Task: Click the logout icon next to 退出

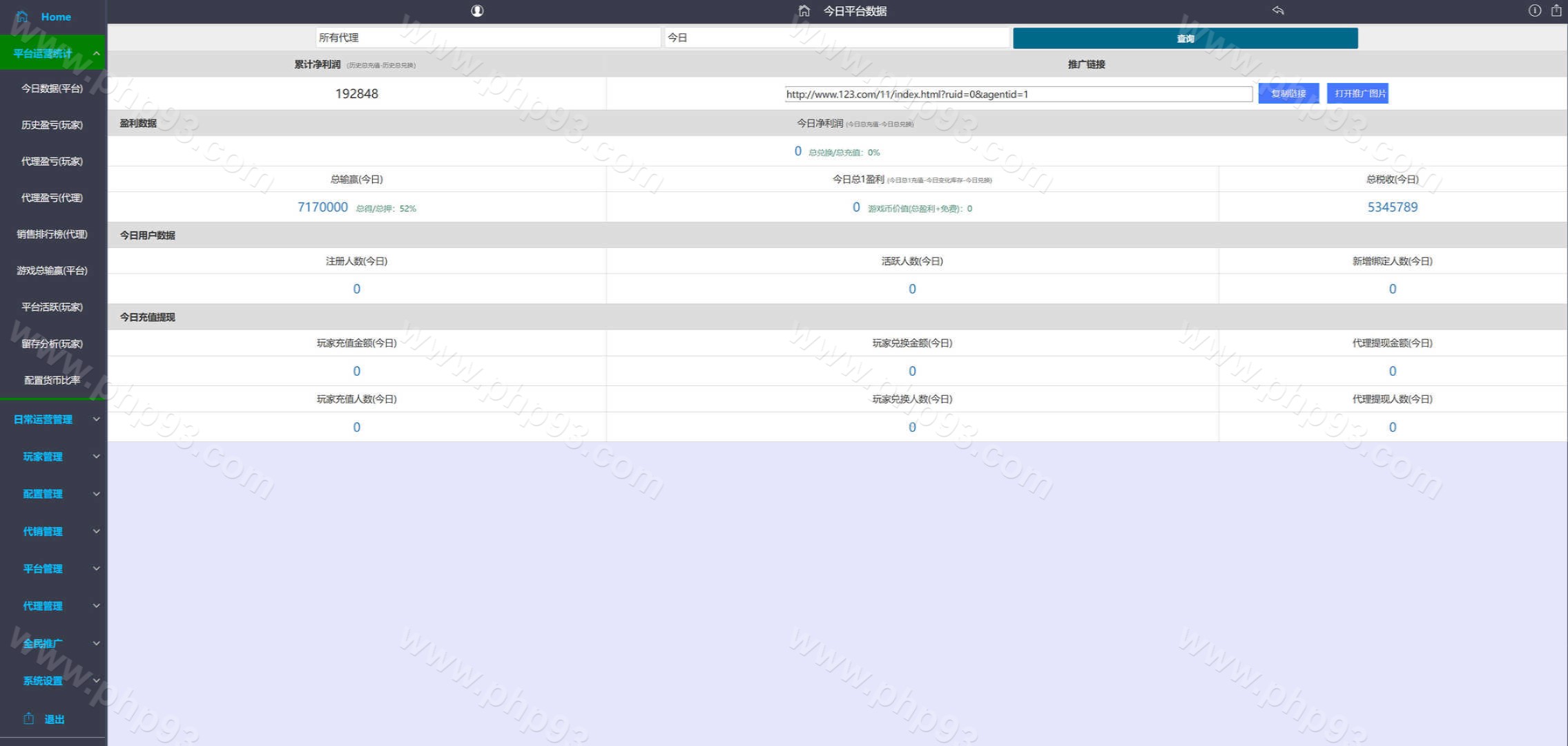Action: pos(28,718)
